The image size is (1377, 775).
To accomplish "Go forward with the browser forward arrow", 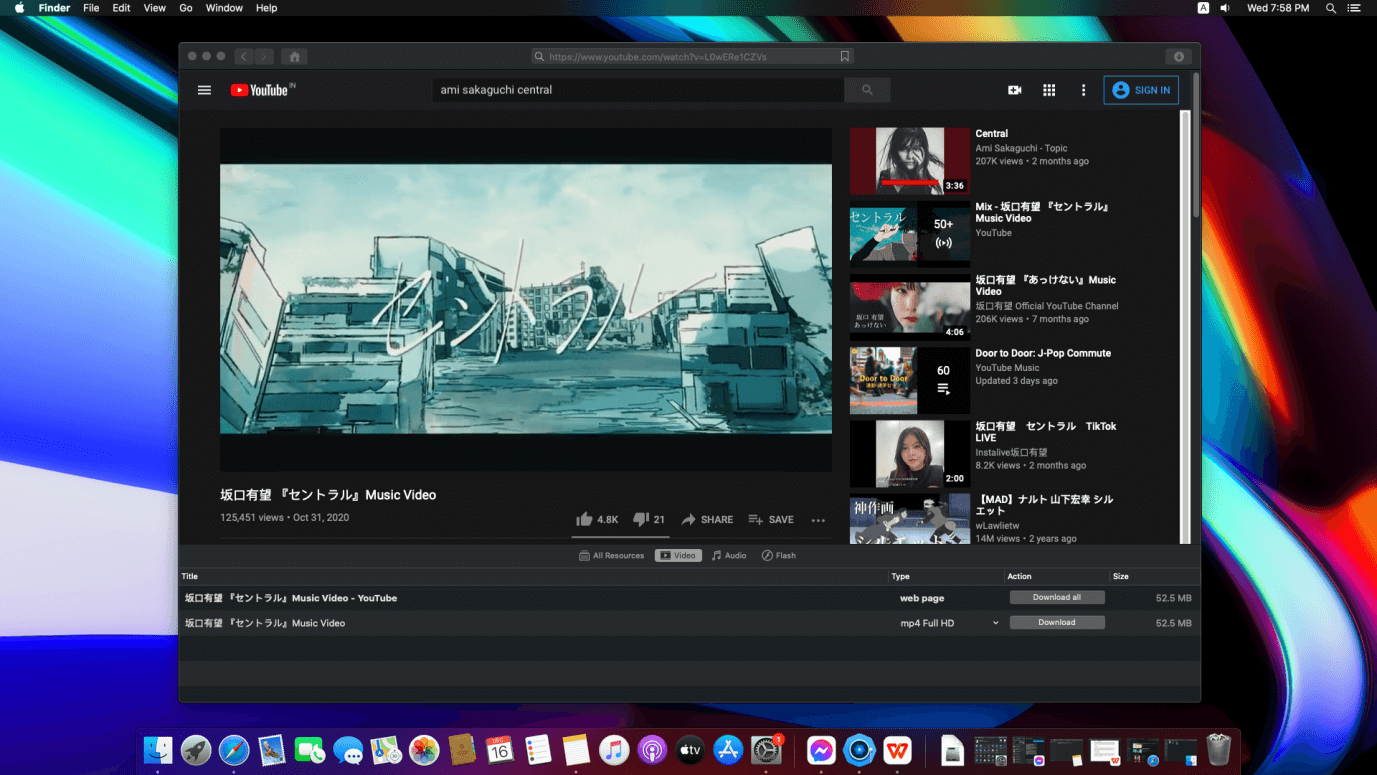I will [263, 57].
